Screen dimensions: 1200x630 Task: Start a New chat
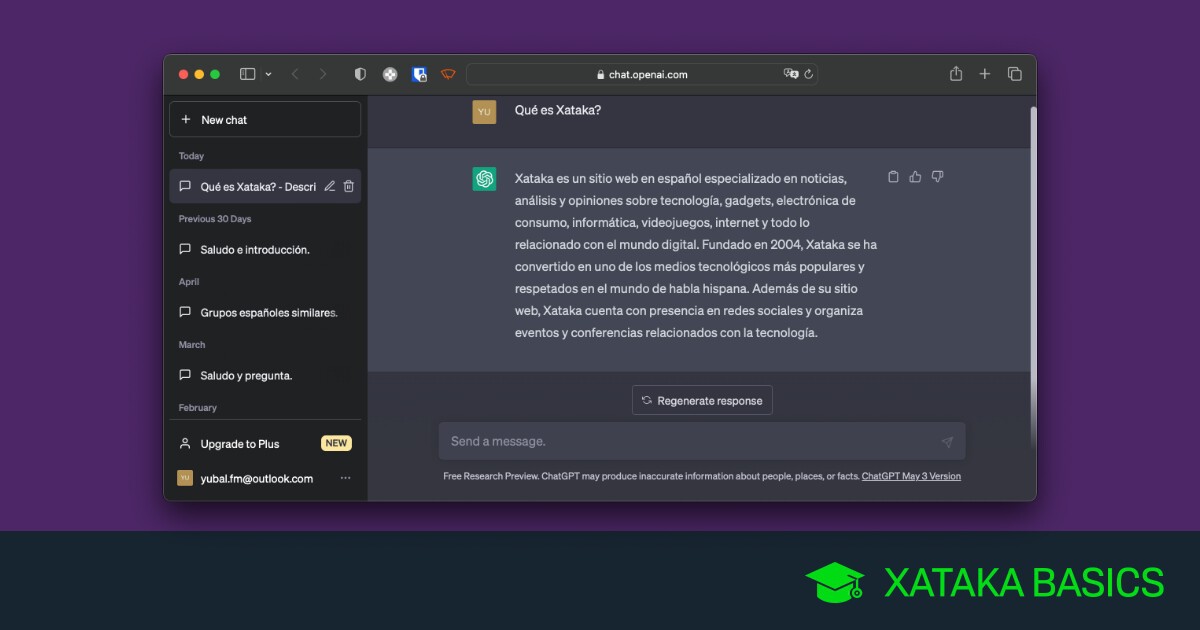264,120
